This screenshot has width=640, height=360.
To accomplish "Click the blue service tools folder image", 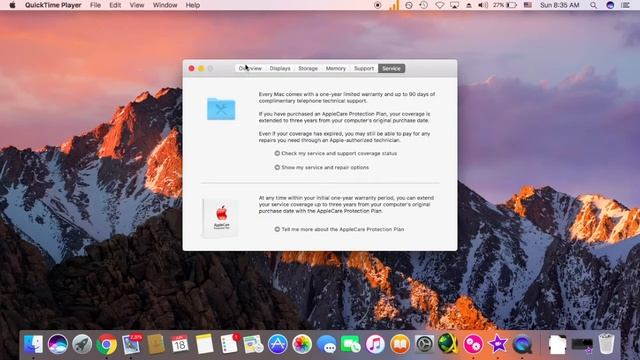I will [x=221, y=109].
